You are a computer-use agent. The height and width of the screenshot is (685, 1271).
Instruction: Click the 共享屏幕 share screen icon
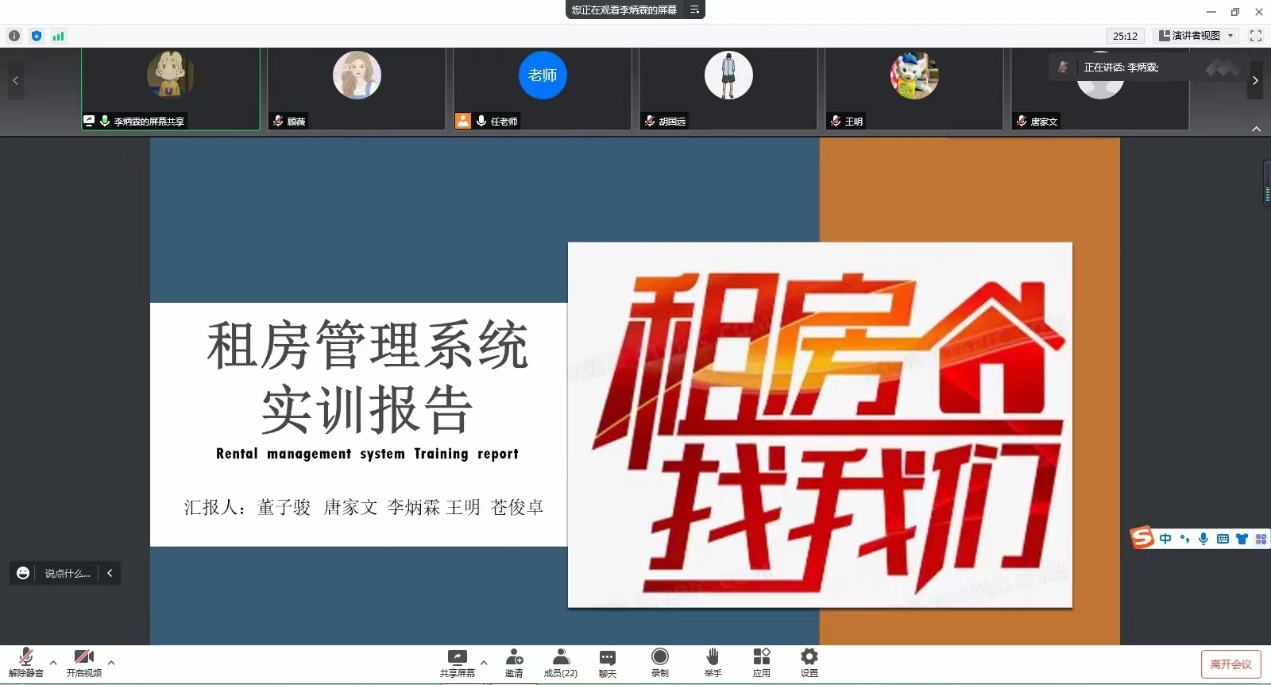[x=457, y=661]
